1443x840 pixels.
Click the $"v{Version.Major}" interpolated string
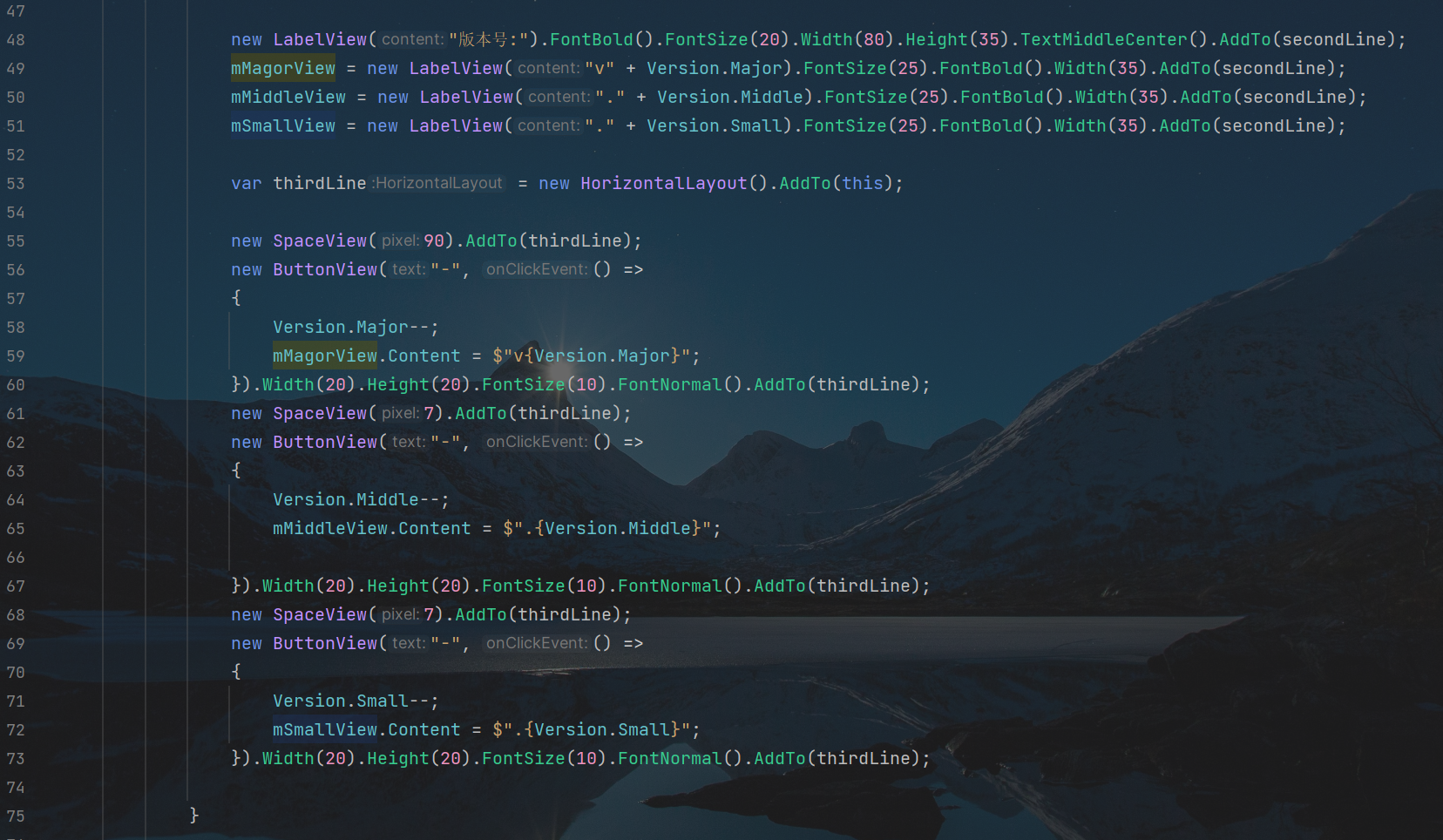tap(592, 356)
